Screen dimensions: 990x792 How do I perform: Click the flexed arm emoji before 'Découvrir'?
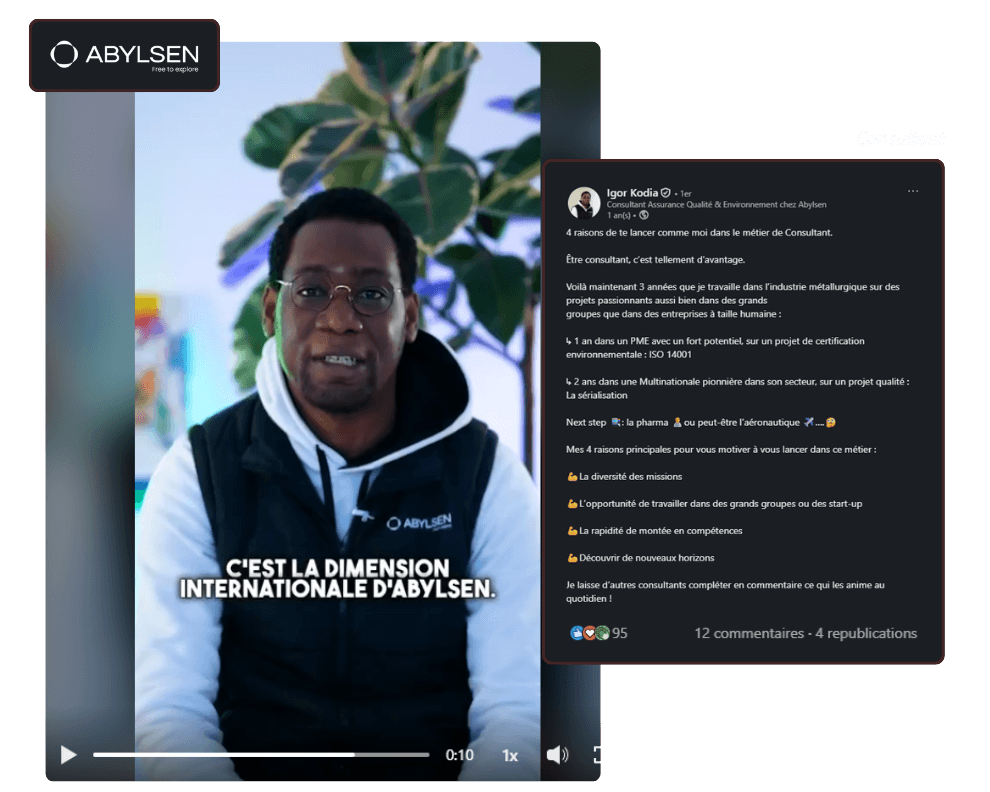coord(572,558)
